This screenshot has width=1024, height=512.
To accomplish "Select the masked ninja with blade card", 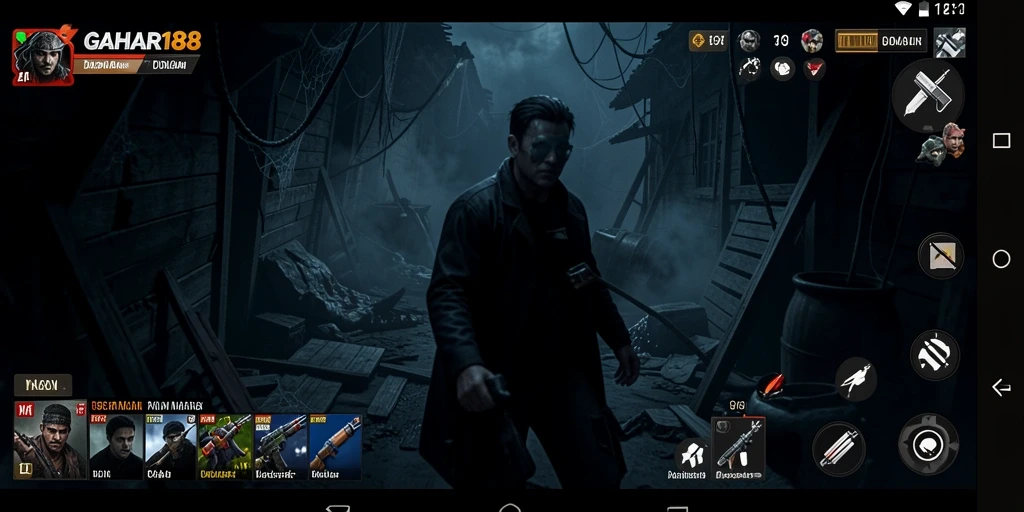I will 170,447.
